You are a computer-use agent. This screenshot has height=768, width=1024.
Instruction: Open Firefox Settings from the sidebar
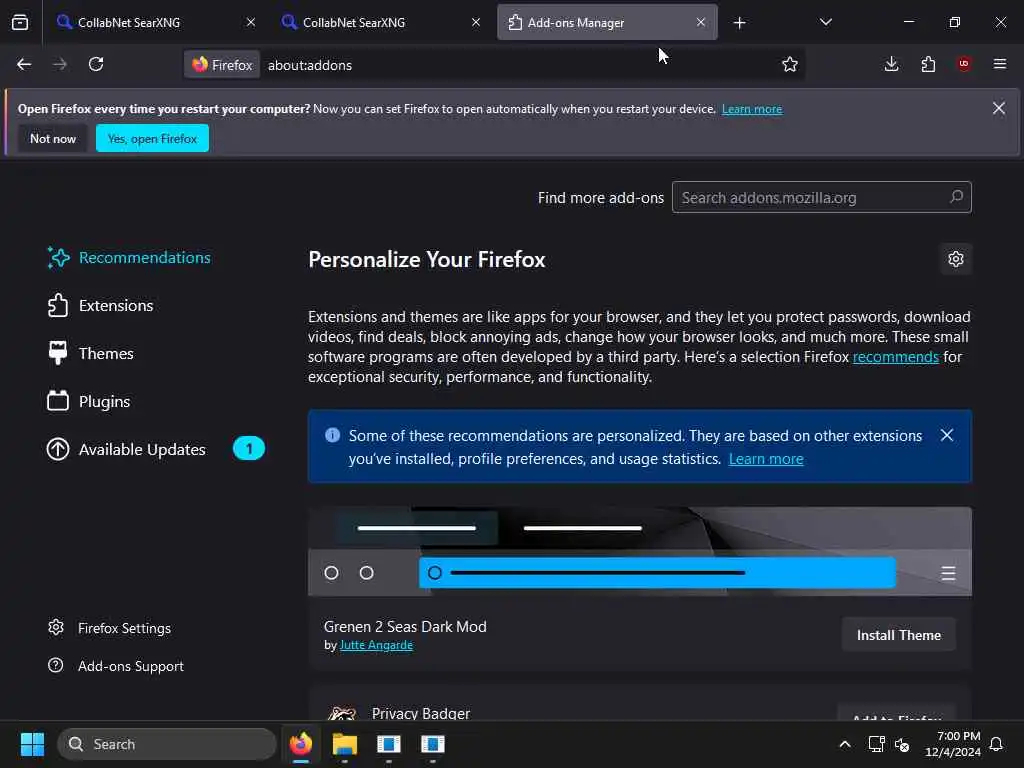[x=109, y=628]
